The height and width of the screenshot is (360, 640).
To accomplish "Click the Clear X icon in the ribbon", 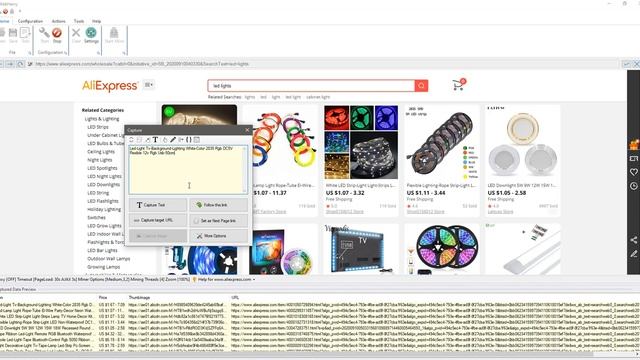I will pyautogui.click(x=76, y=32).
